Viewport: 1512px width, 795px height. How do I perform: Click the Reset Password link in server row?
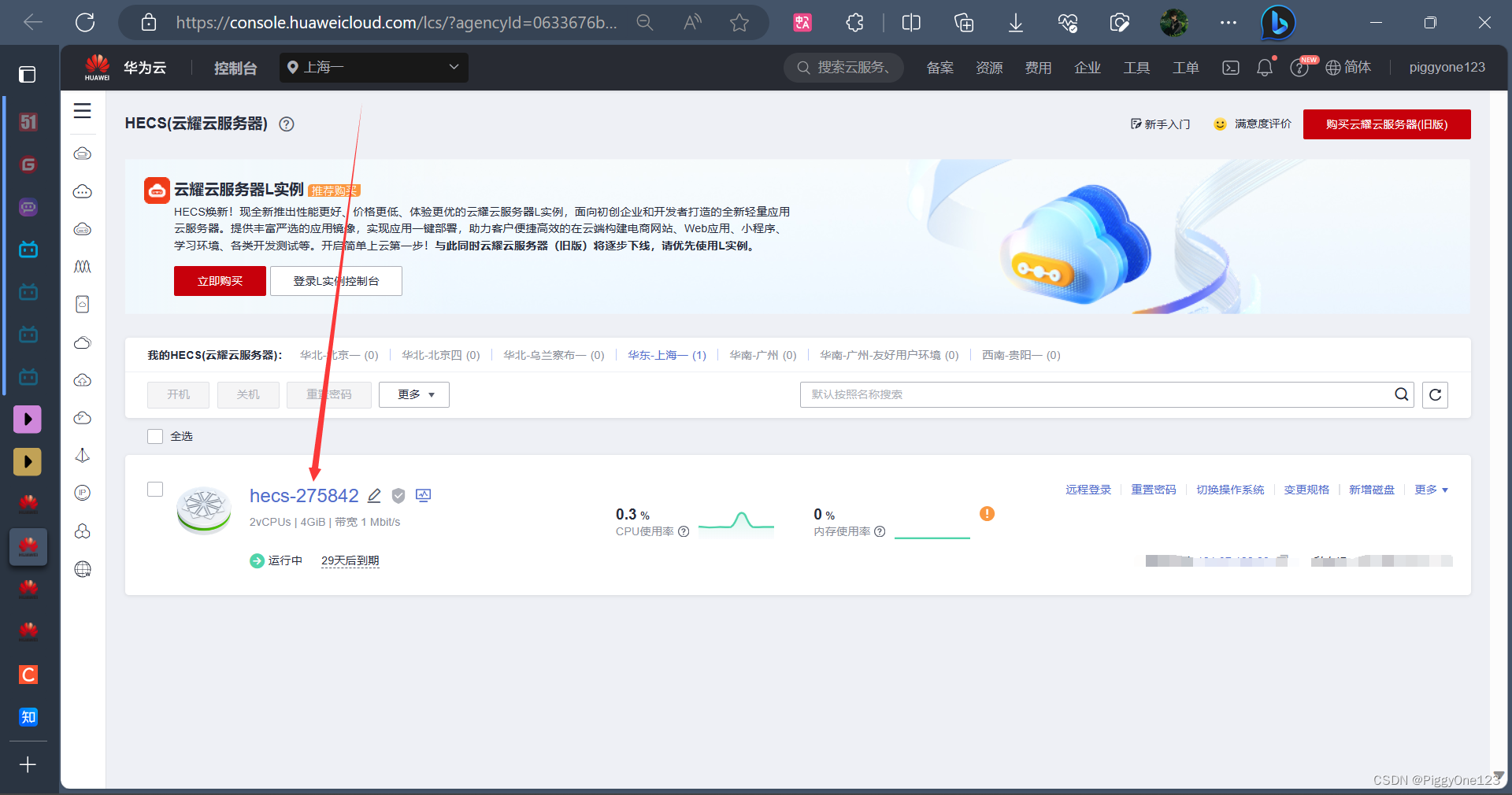(1154, 490)
